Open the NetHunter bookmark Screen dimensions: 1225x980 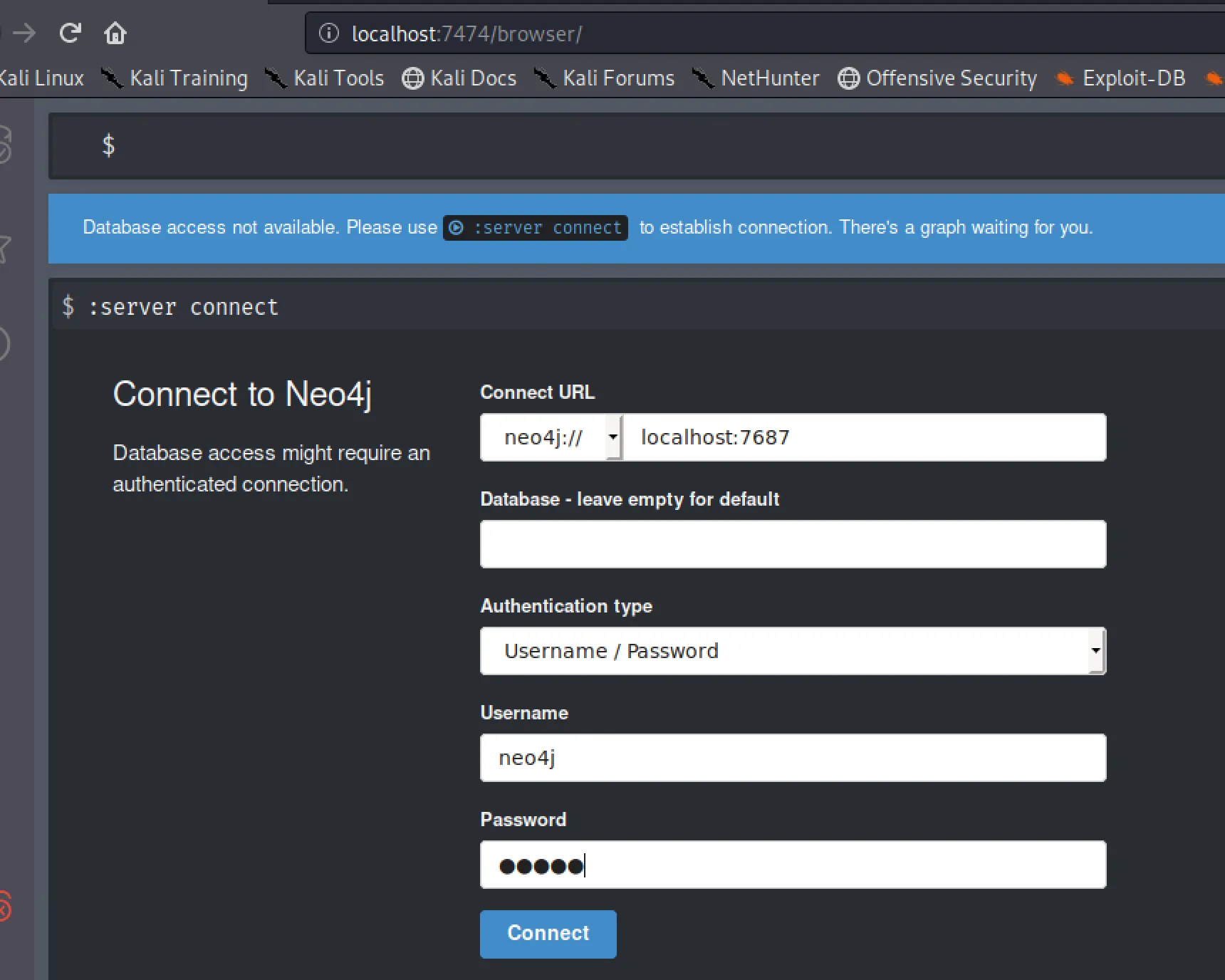(x=756, y=78)
